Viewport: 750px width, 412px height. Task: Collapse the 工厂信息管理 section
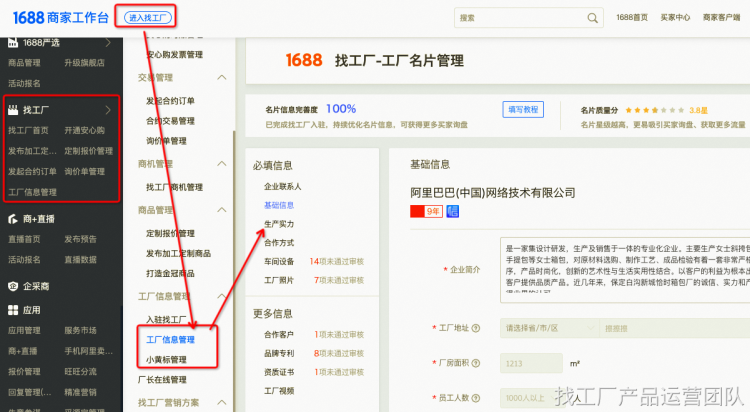[x=221, y=296]
